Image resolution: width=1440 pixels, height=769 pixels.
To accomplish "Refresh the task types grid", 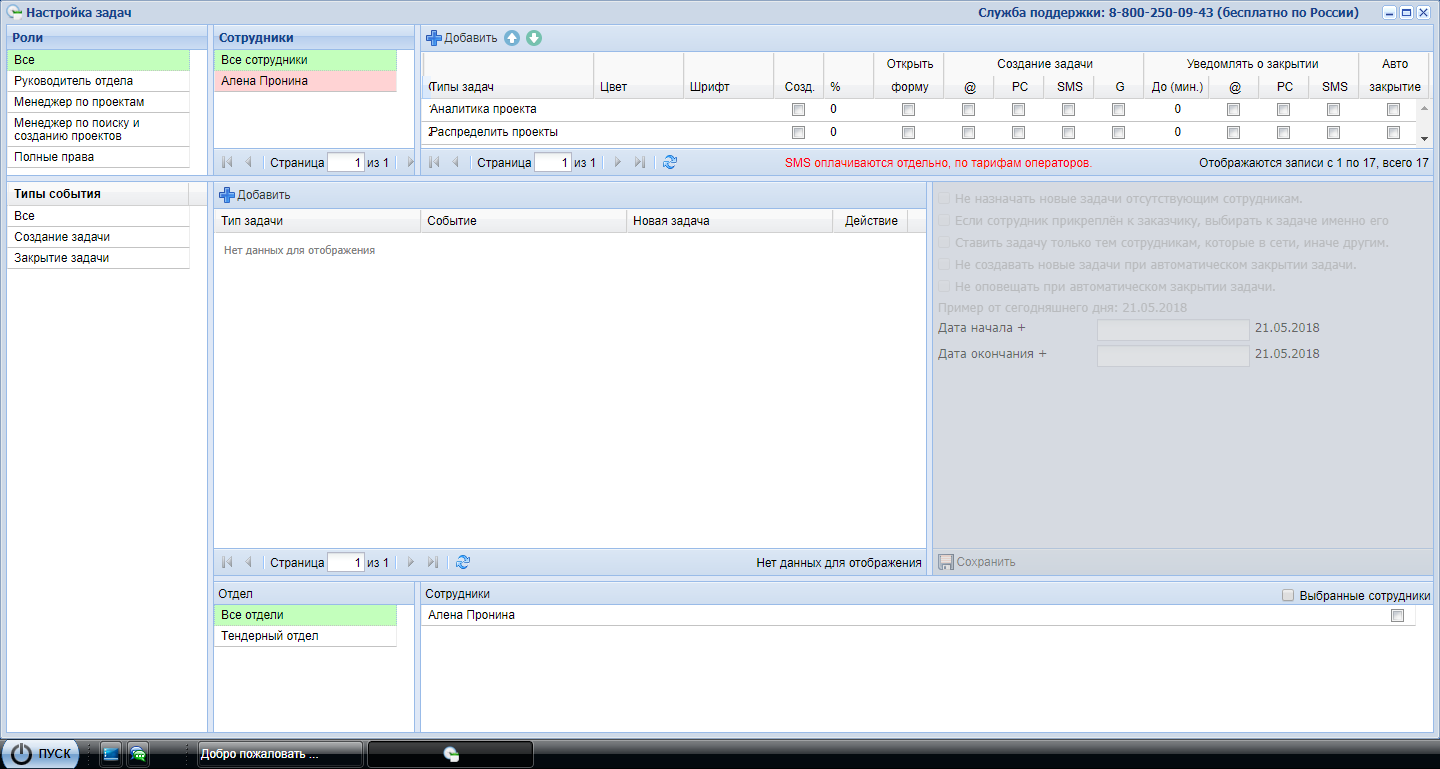I will click(x=670, y=162).
